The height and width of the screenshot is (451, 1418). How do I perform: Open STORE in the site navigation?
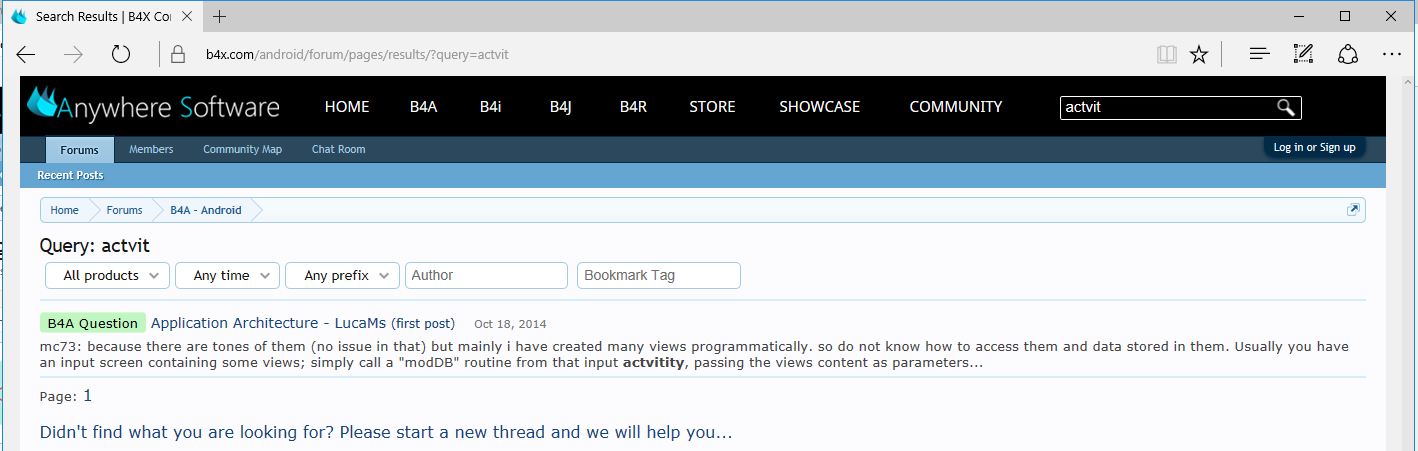click(712, 107)
